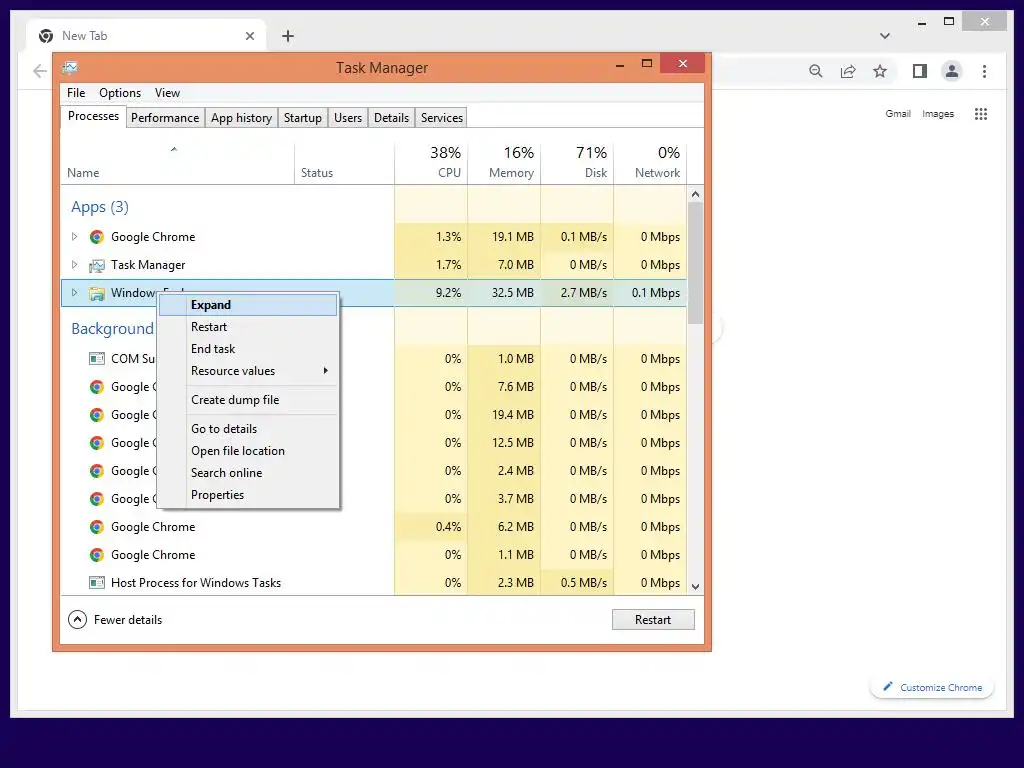1024x768 pixels.
Task: Open the View menu
Action: coord(167,93)
